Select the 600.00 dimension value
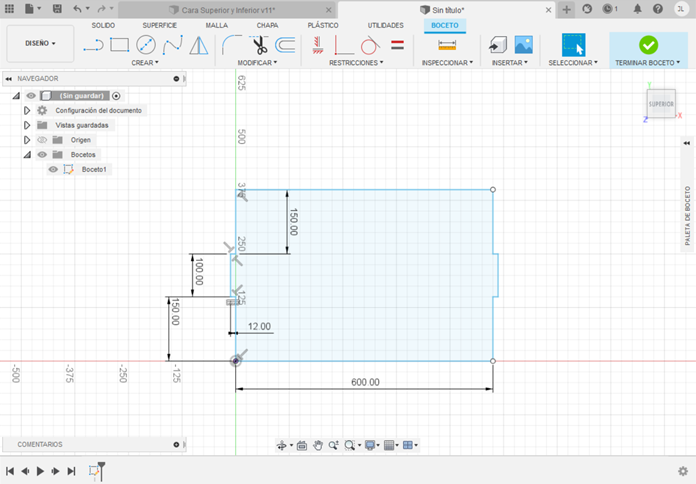 coord(365,382)
